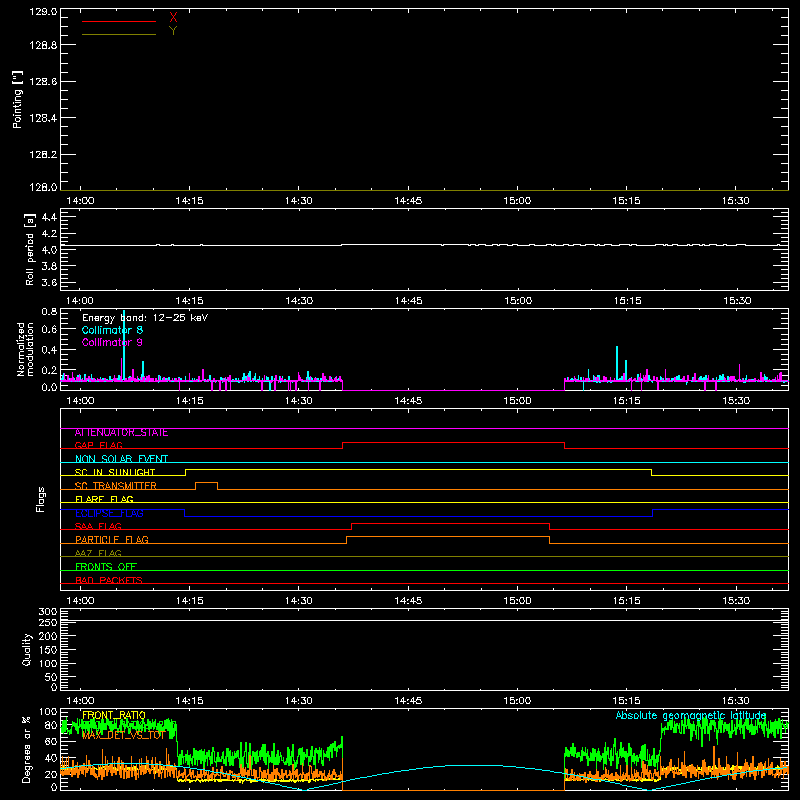Click the 14:45 time label under Pointing plot
Image resolution: width=800 pixels, height=800 pixels.
(408, 201)
